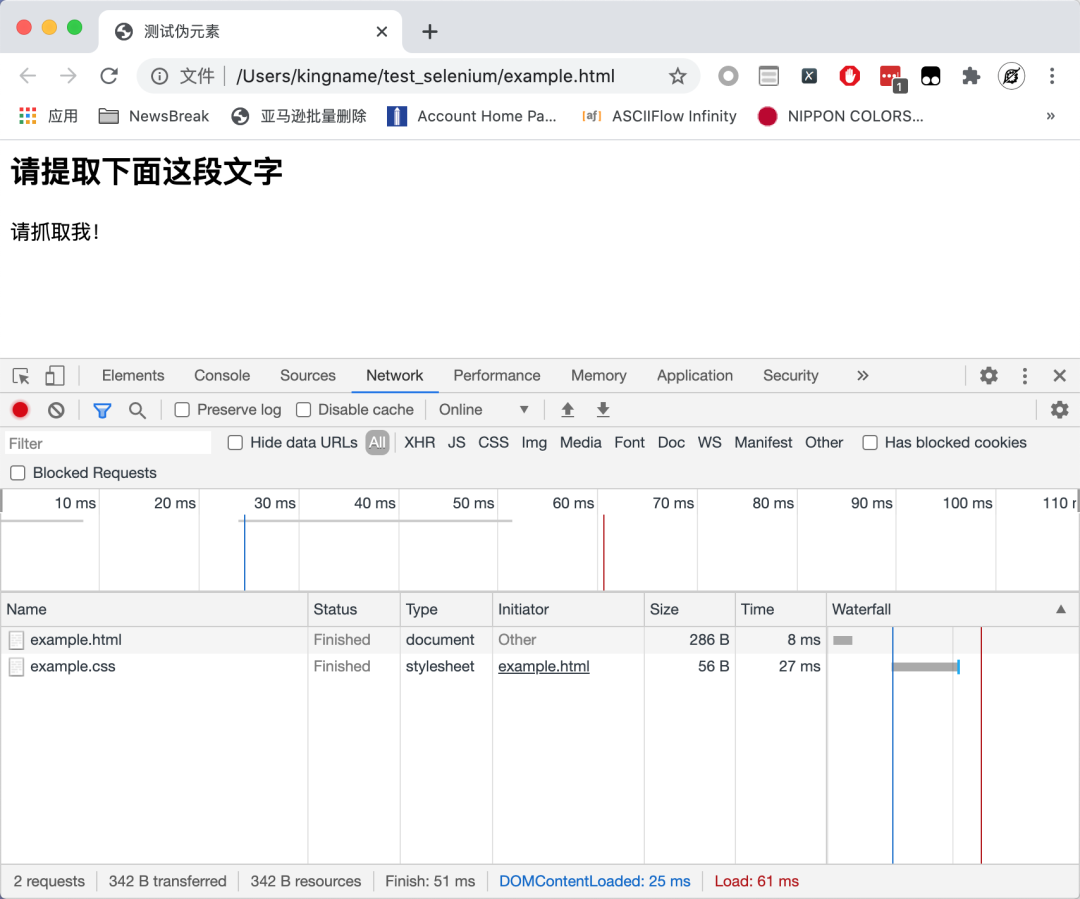Viewport: 1080px width, 899px height.
Task: Sort by Waterfall column arrow
Action: pyautogui.click(x=1061, y=609)
